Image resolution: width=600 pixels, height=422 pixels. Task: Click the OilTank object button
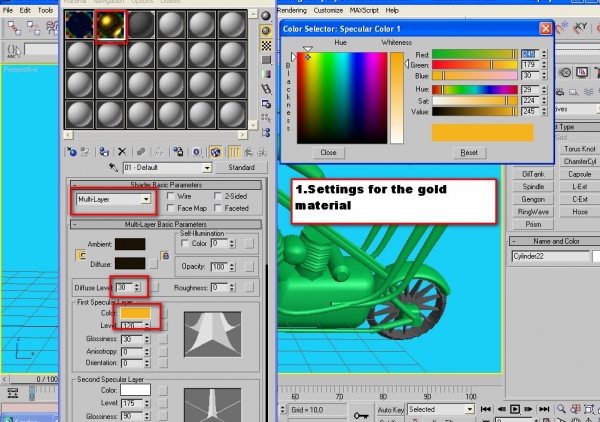(x=533, y=174)
